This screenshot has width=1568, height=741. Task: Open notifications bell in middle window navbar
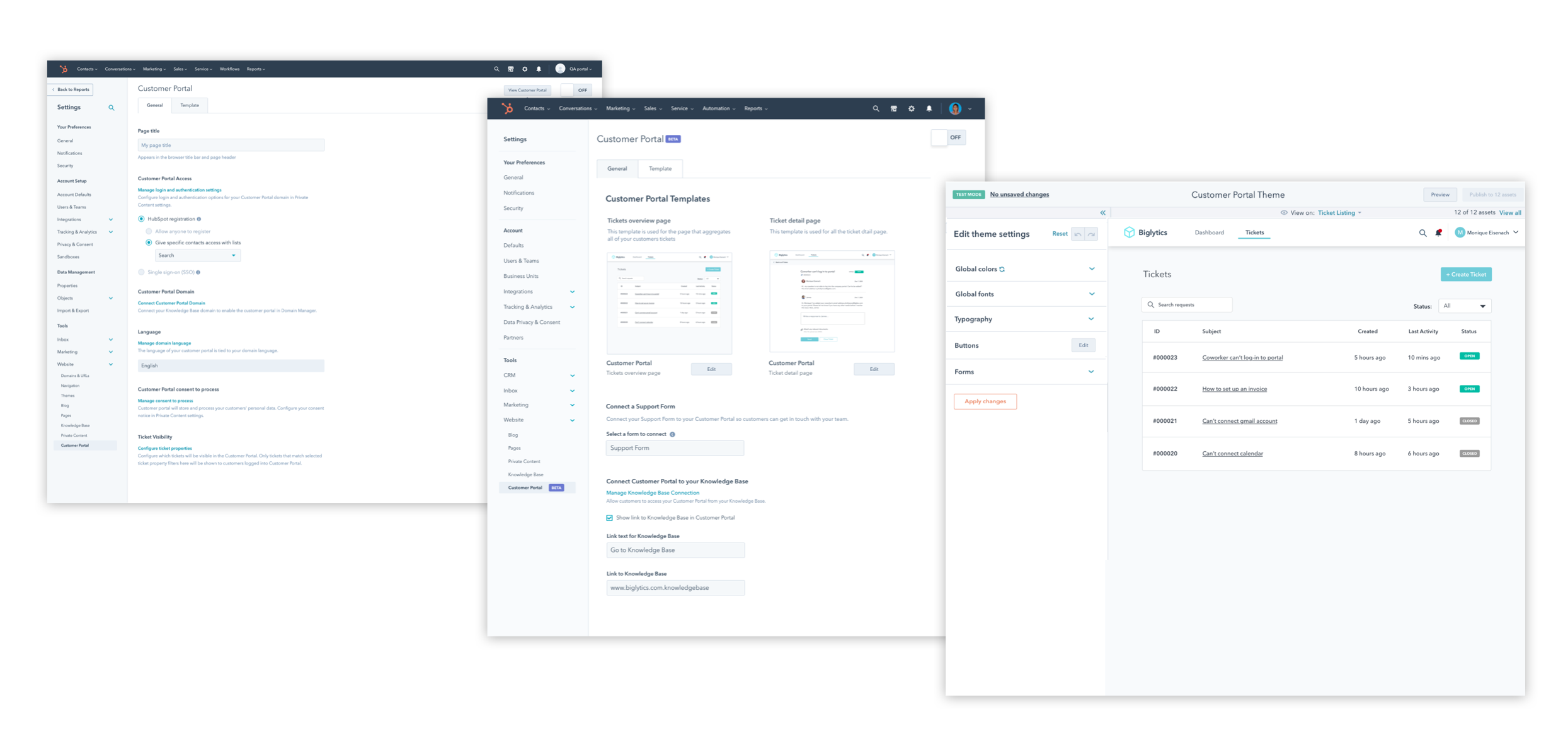click(x=929, y=108)
